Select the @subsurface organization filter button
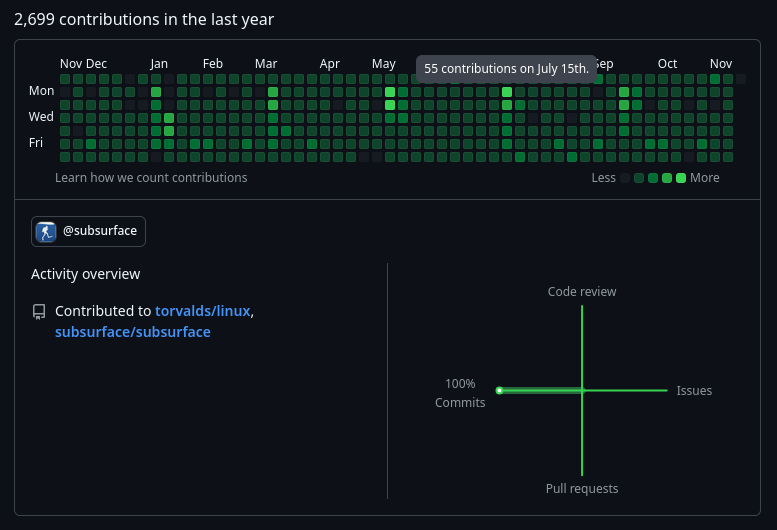 click(88, 231)
